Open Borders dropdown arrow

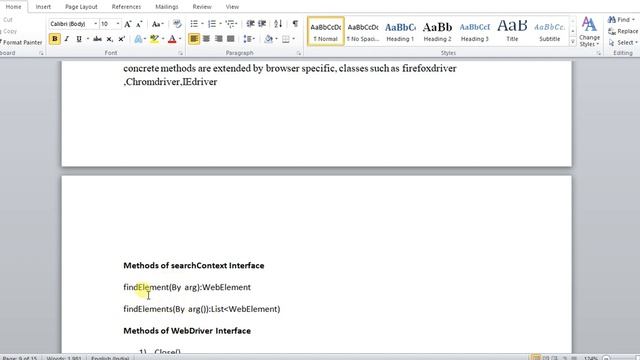pyautogui.click(x=293, y=39)
